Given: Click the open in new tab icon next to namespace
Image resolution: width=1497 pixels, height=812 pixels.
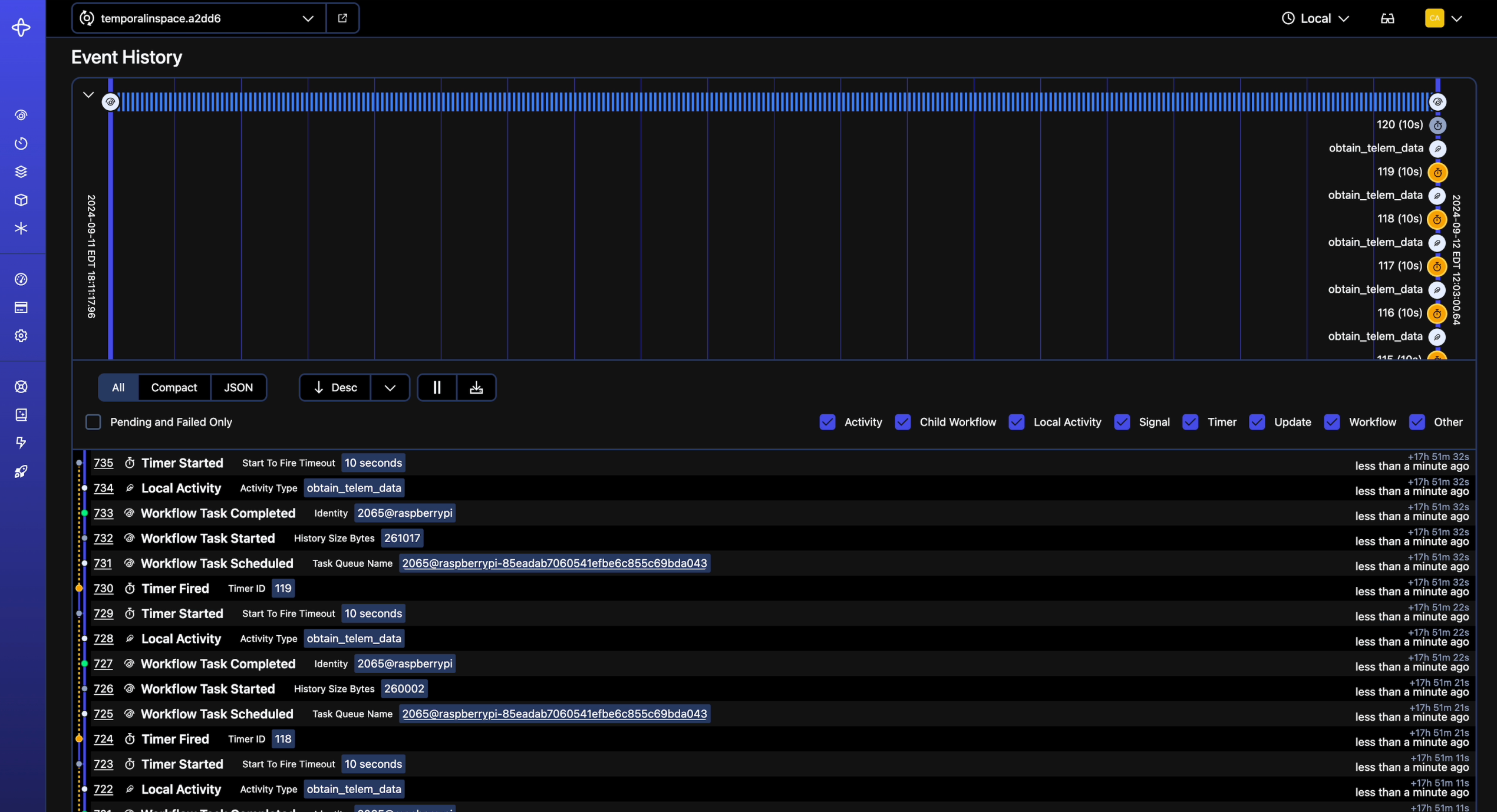Looking at the screenshot, I should (x=342, y=18).
